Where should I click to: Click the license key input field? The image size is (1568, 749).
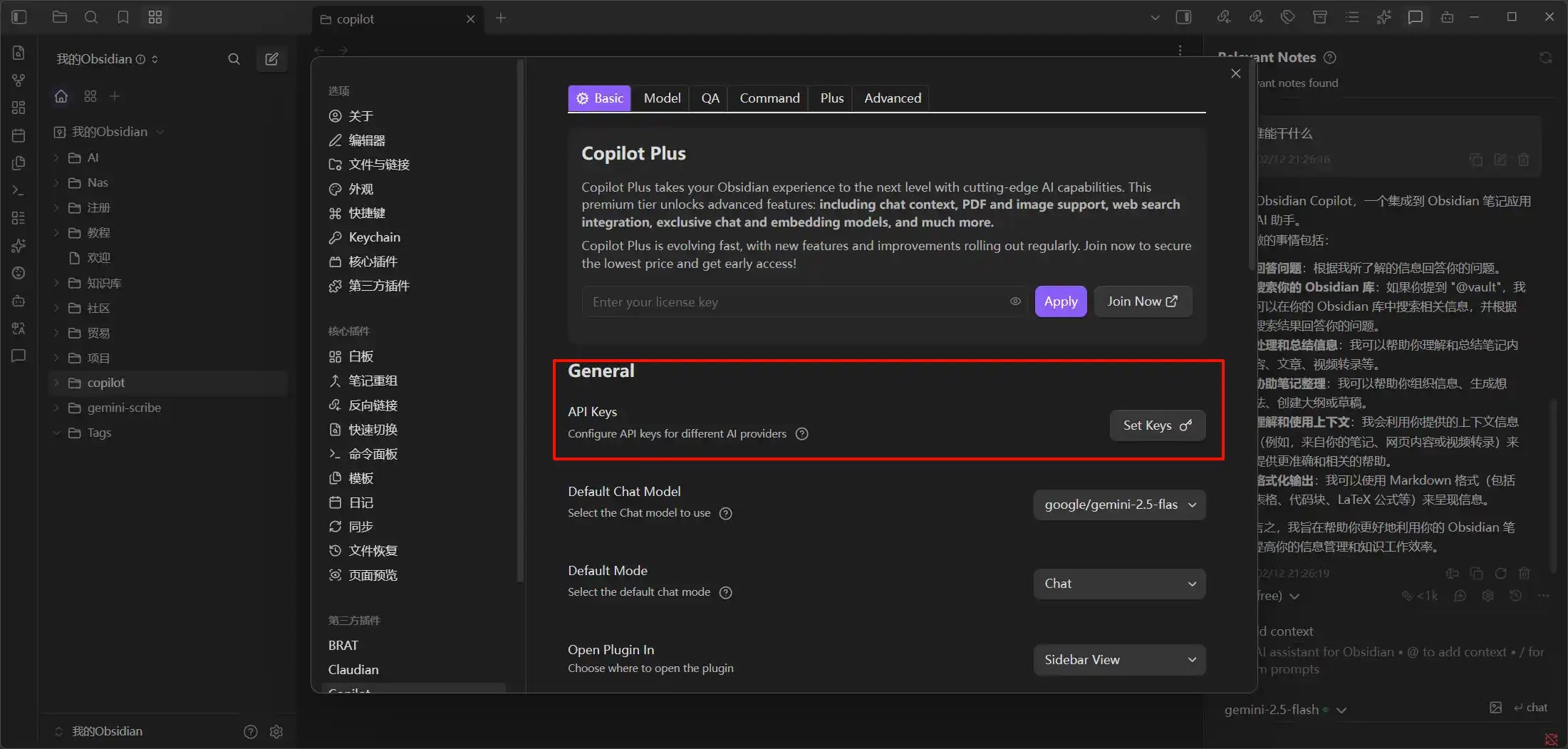pos(794,302)
